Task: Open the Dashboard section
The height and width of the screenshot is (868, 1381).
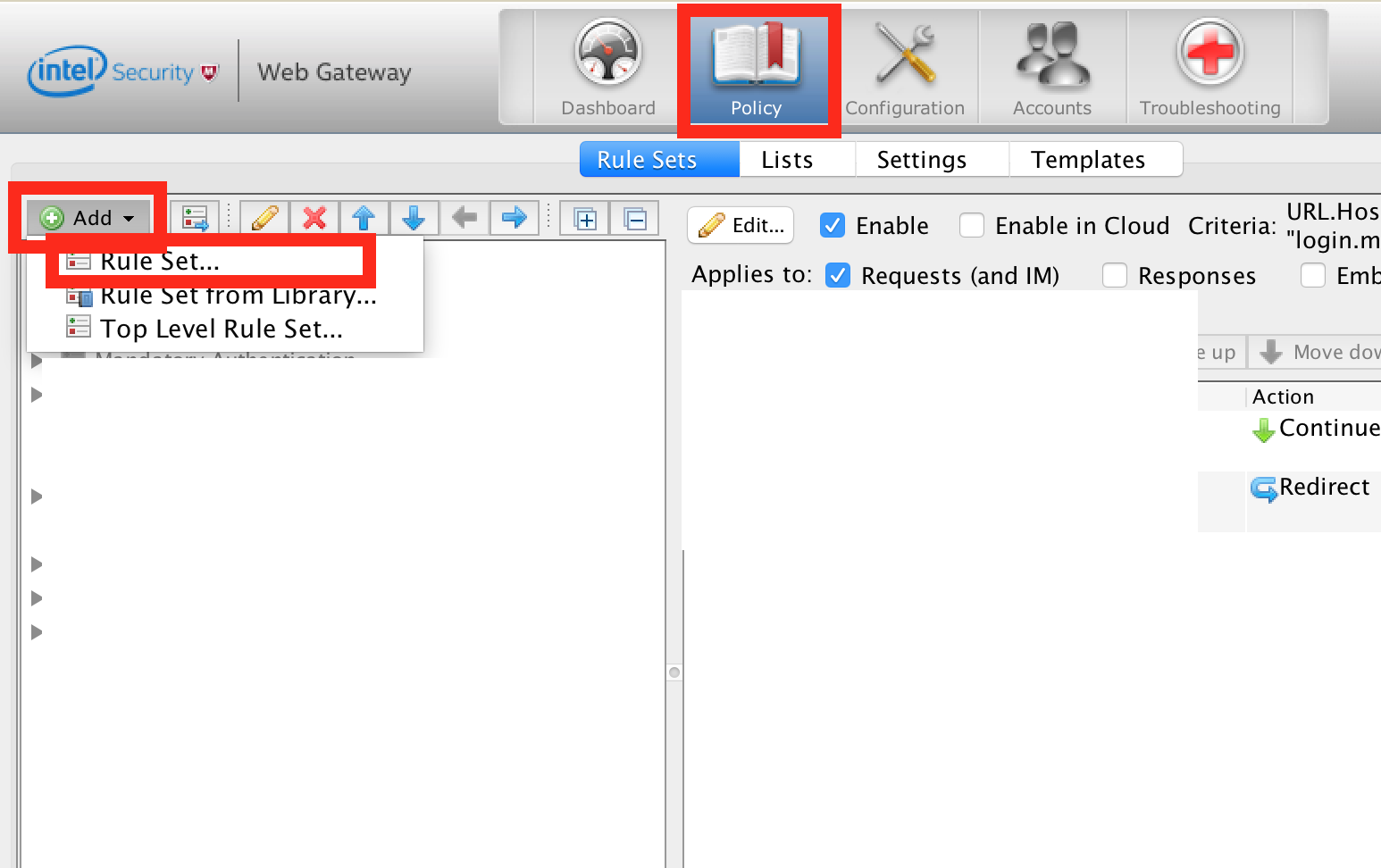Action: click(607, 68)
